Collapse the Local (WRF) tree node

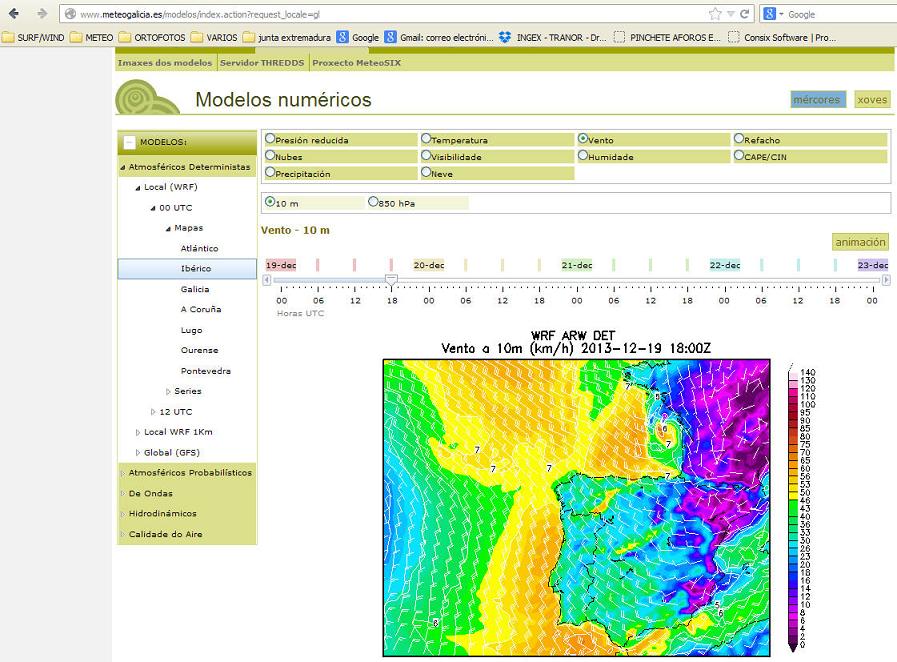pyautogui.click(x=137, y=188)
